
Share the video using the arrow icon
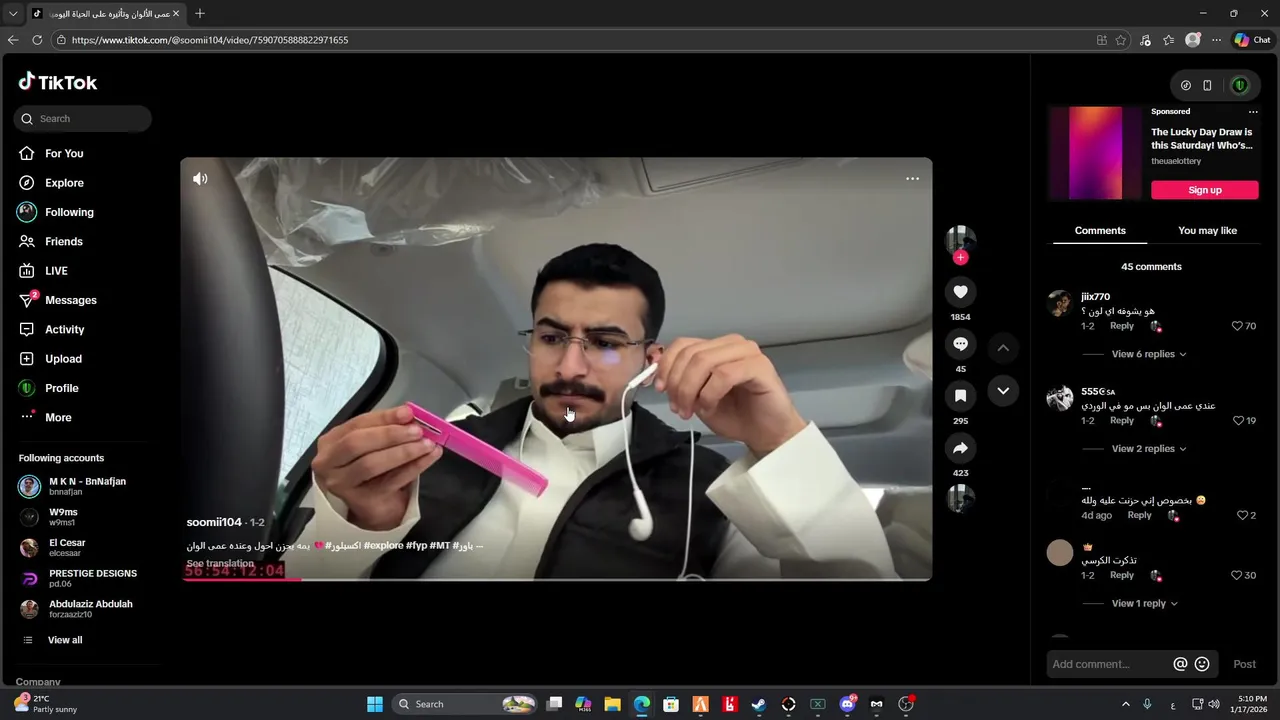pyautogui.click(x=960, y=448)
